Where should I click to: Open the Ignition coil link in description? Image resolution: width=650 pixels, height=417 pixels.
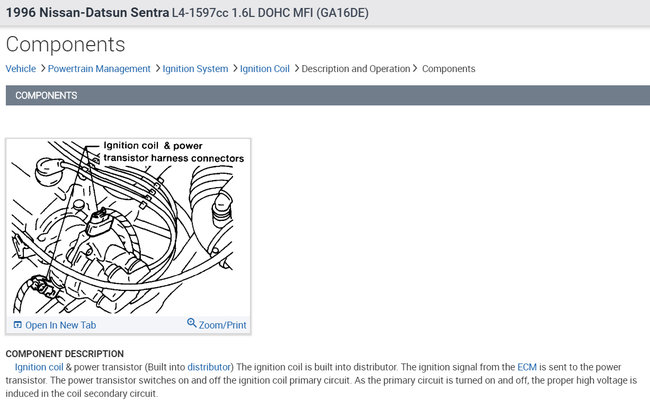point(39,367)
